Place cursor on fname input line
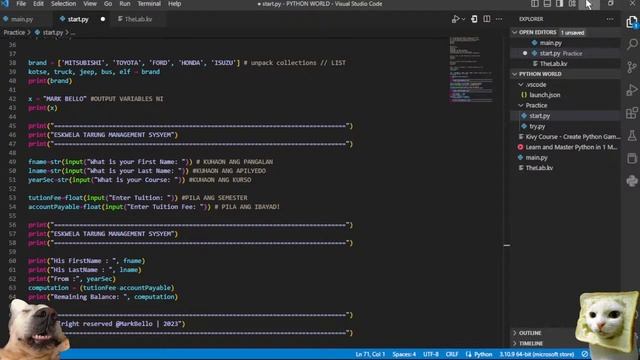 point(151,162)
